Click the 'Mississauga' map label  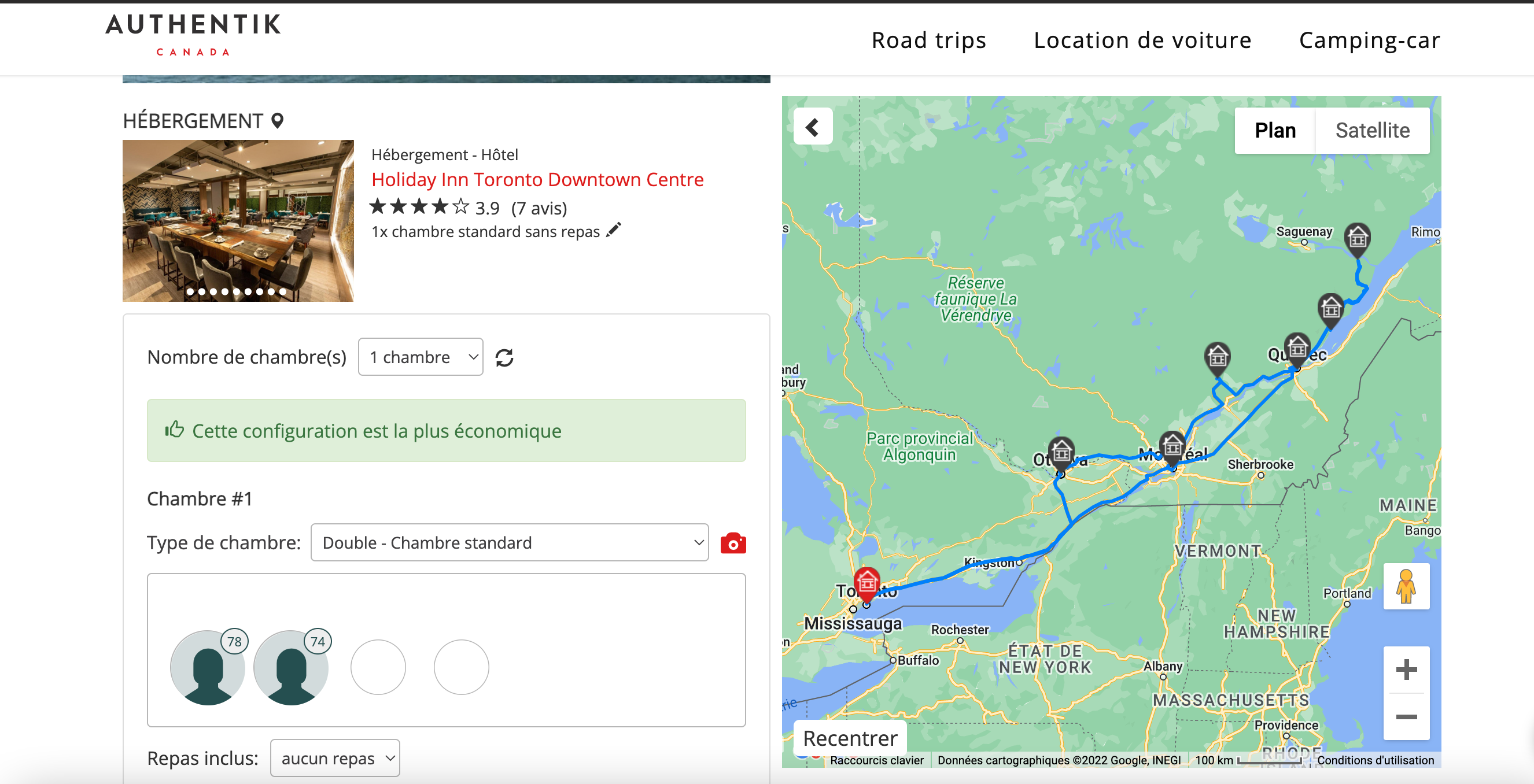(x=853, y=623)
